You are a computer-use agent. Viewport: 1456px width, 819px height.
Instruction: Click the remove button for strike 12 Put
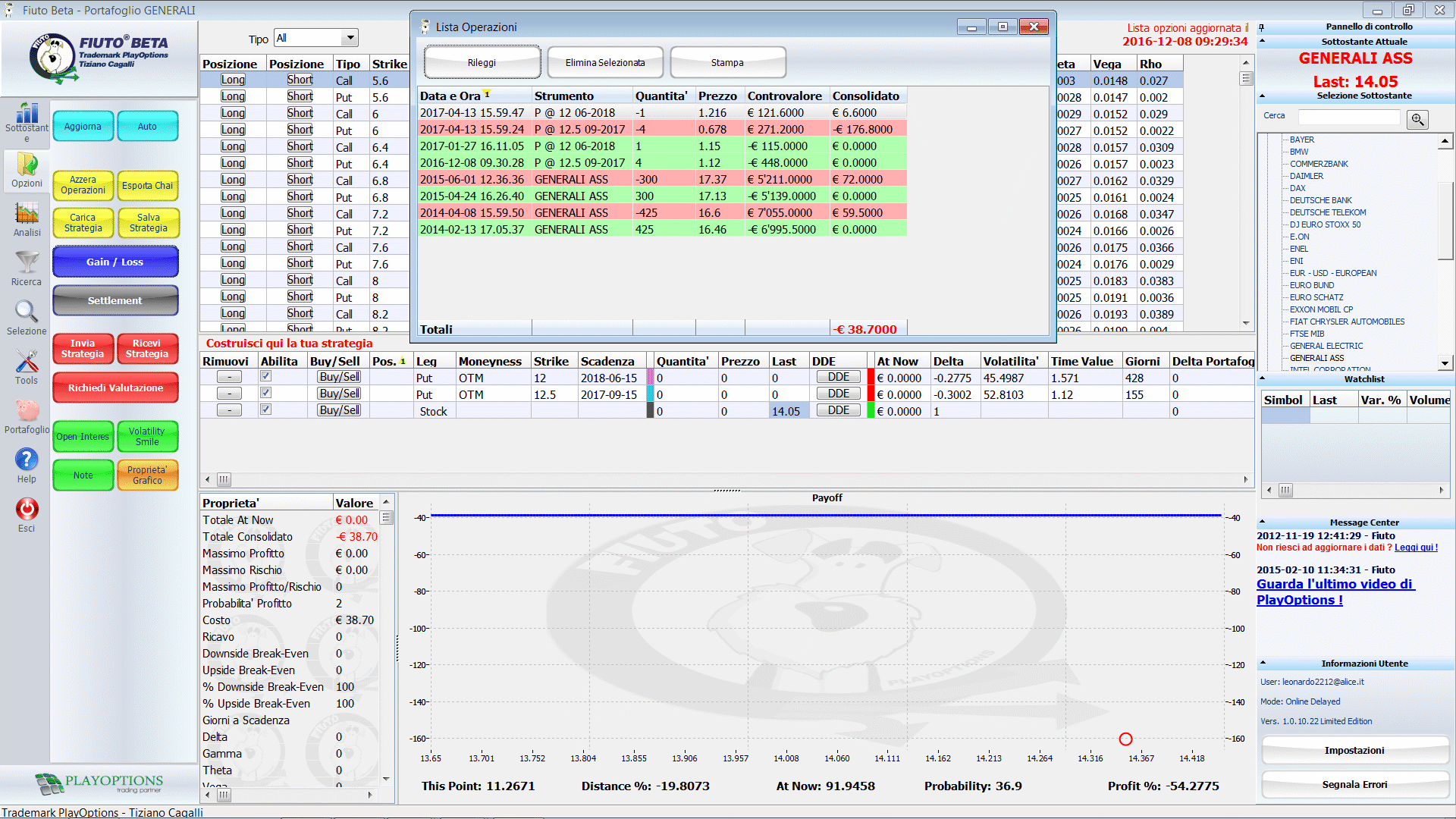click(229, 377)
